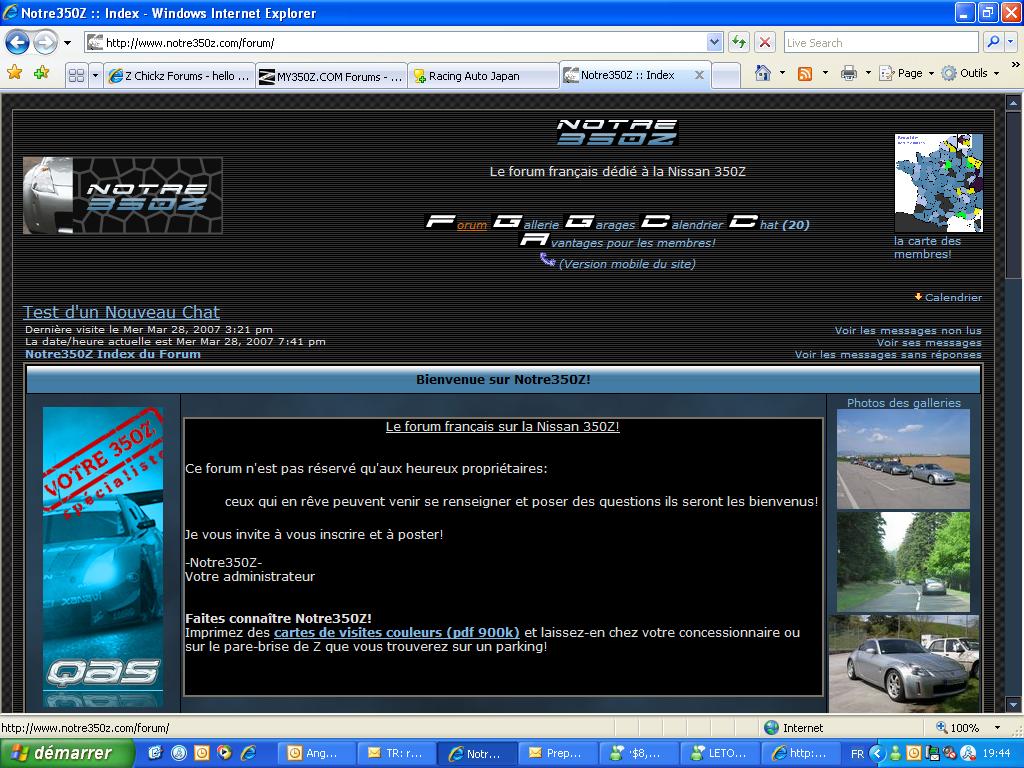Switch to the Racing Auto Japan tab
Image resolution: width=1024 pixels, height=768 pixels.
pos(482,76)
